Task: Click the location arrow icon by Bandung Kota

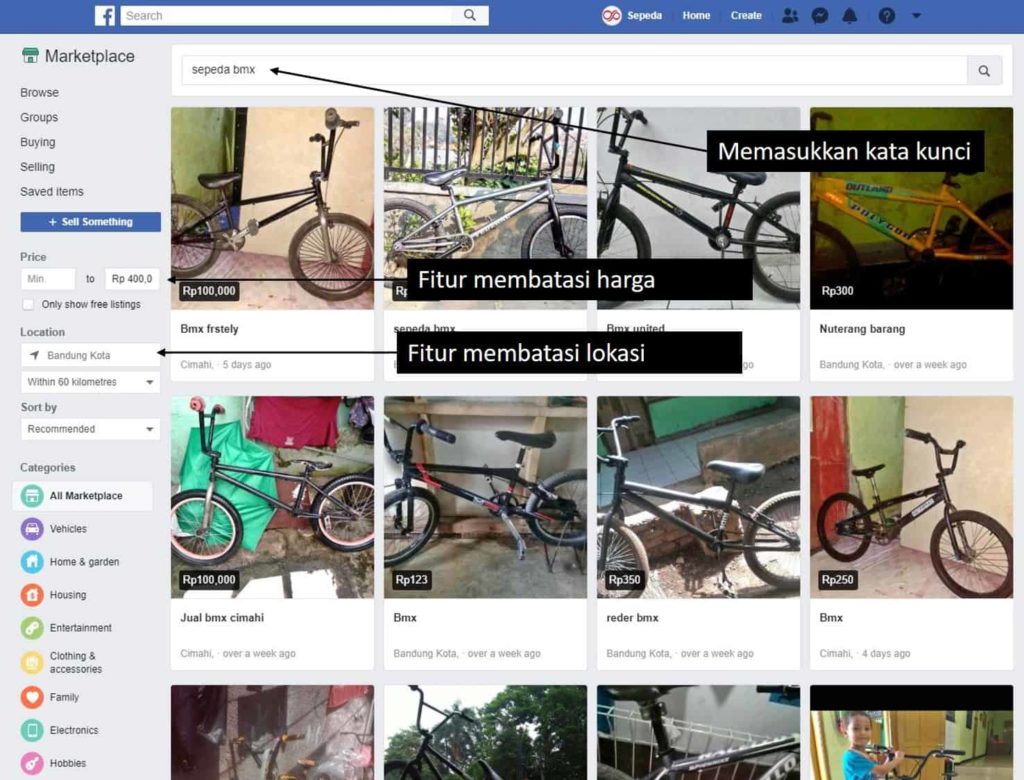Action: click(34, 355)
